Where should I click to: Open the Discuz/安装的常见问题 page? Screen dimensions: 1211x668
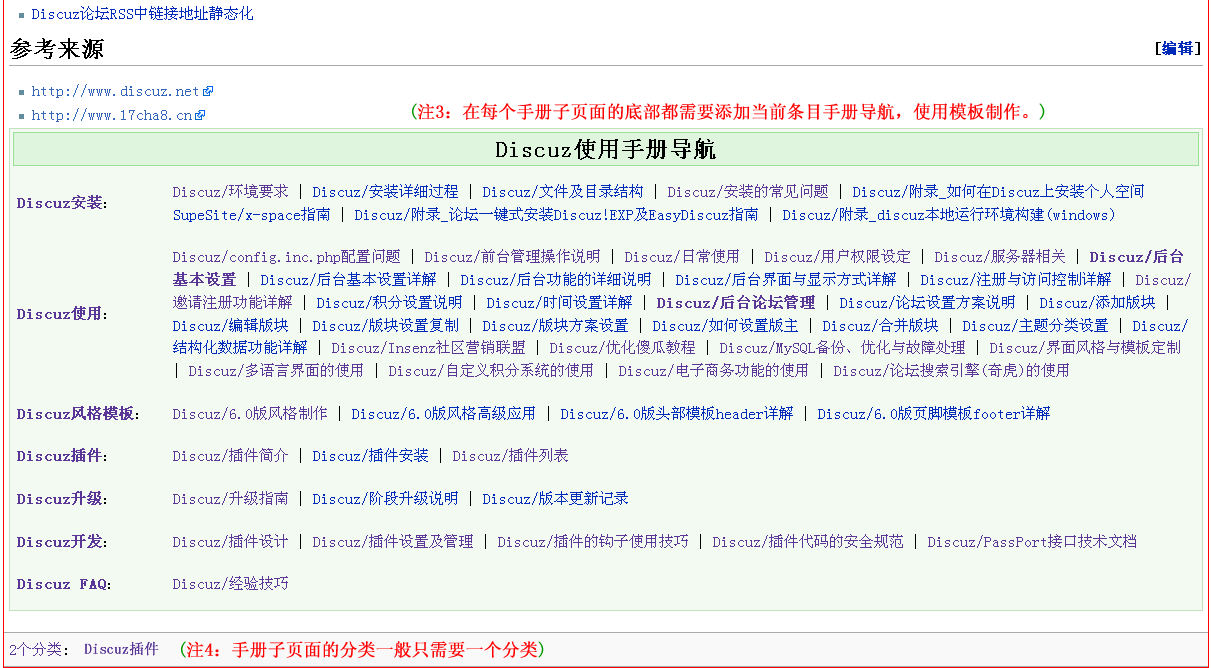point(748,191)
